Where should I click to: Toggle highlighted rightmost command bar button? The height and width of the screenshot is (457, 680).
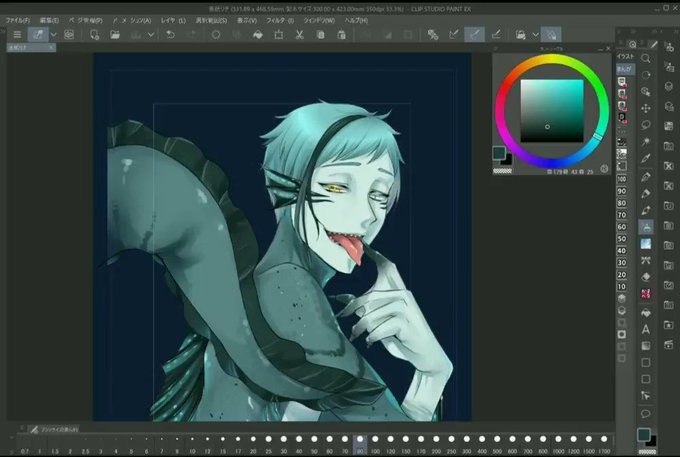551,35
